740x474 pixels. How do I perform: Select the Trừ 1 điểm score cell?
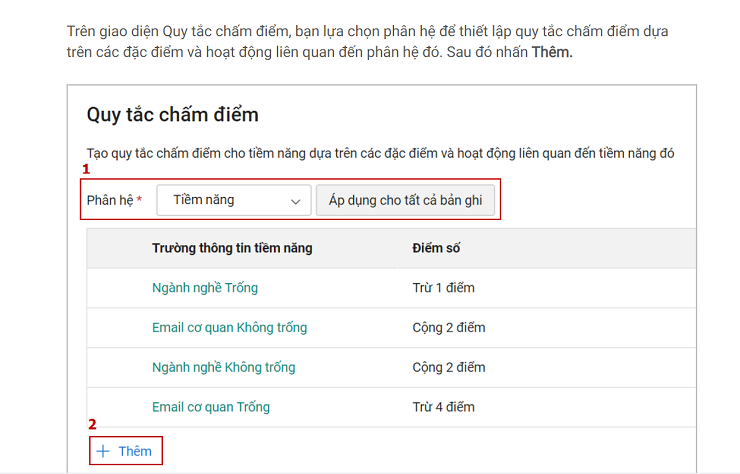pos(444,288)
